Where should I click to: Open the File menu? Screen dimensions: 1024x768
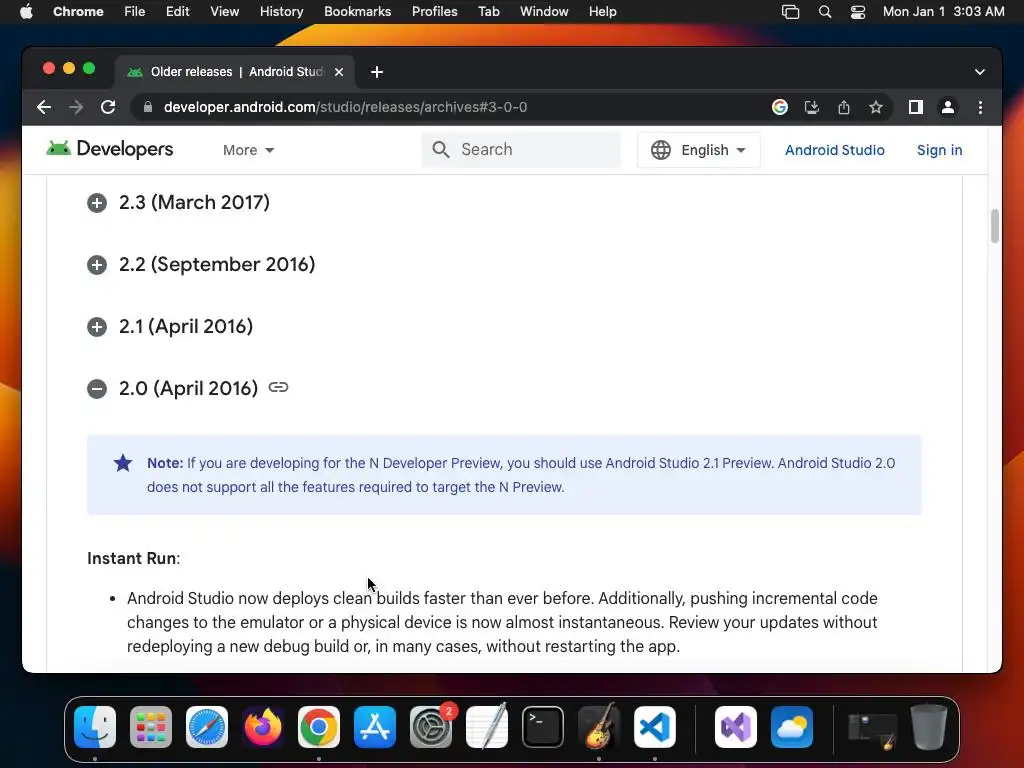(135, 12)
